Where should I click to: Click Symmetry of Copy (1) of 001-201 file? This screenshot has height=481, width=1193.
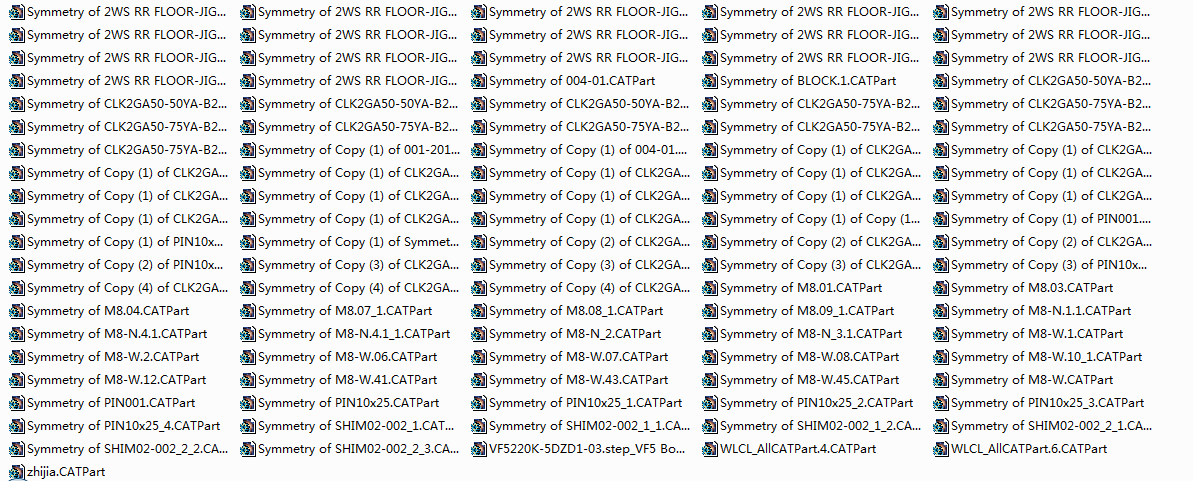click(x=350, y=150)
